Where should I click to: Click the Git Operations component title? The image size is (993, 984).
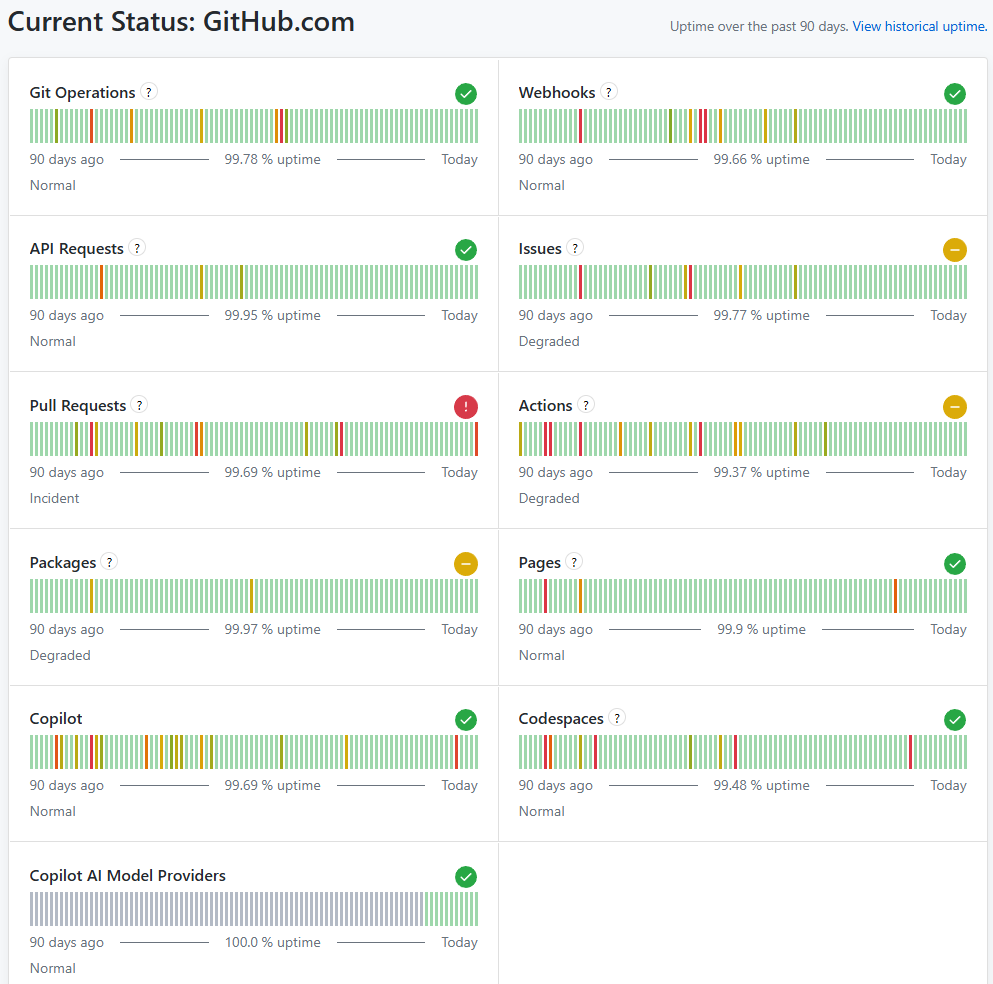click(82, 92)
